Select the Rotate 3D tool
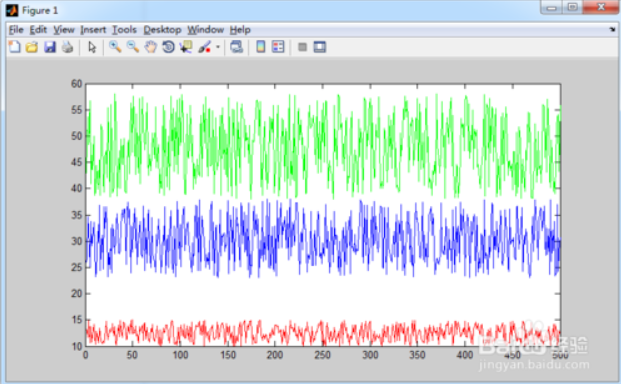This screenshot has height=384, width=621. click(168, 47)
